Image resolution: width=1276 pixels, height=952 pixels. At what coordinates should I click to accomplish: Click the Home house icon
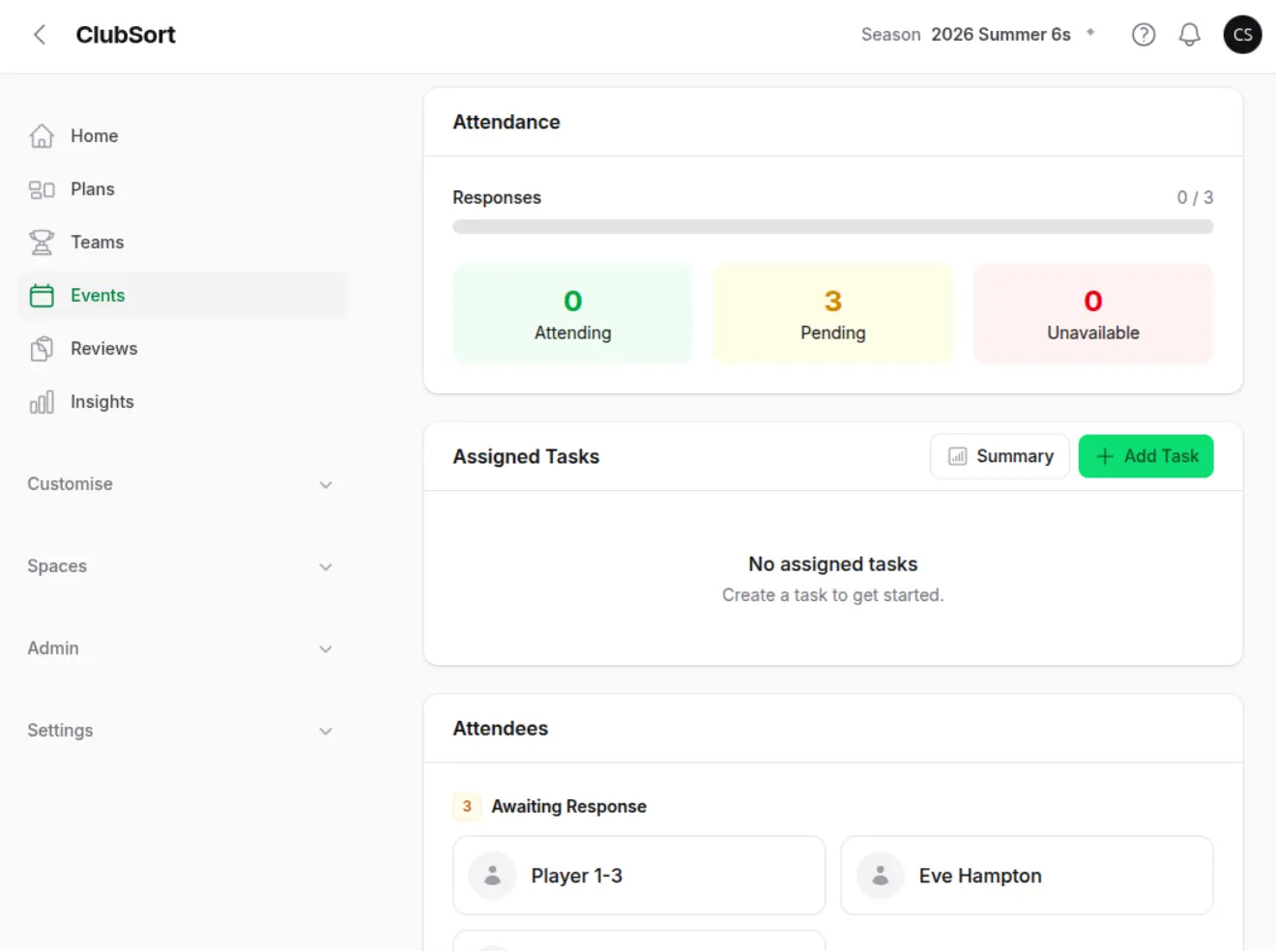[x=42, y=136]
